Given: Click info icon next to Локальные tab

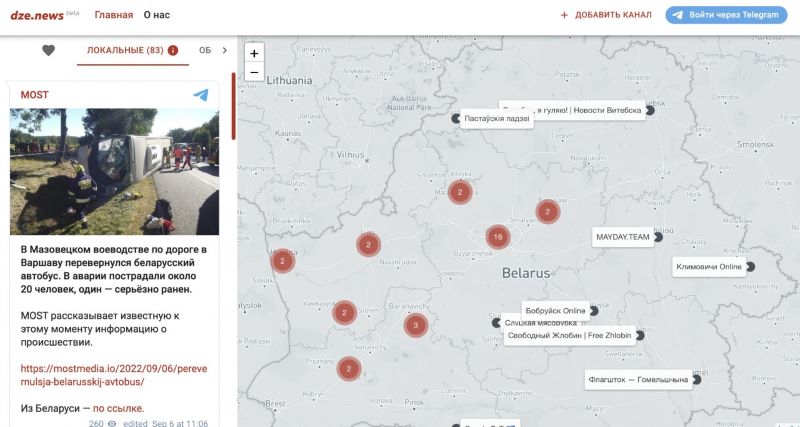Looking at the screenshot, I should (x=173, y=50).
